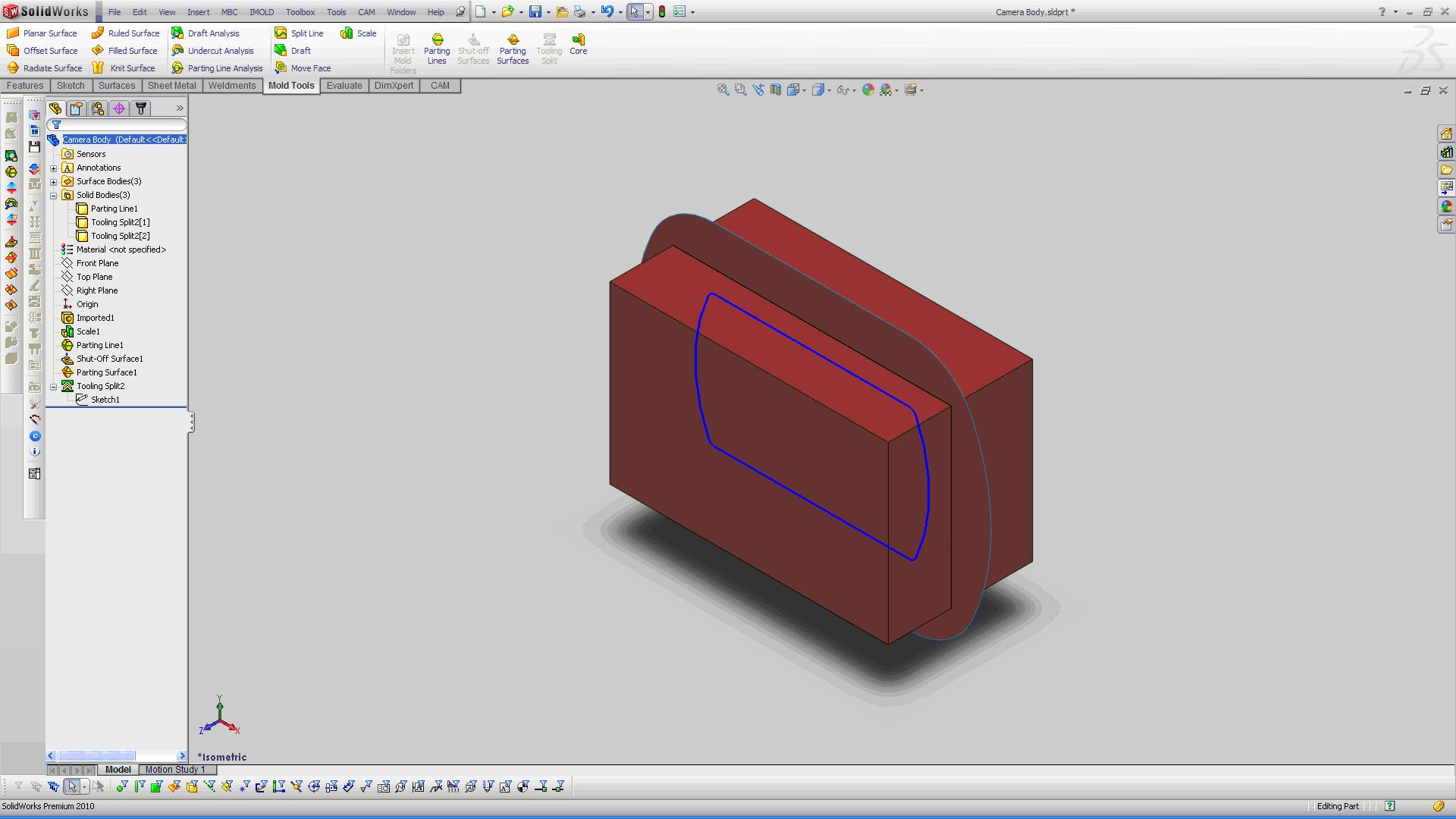Open Parting Line Analysis
The width and height of the screenshot is (1456, 819).
click(x=217, y=68)
